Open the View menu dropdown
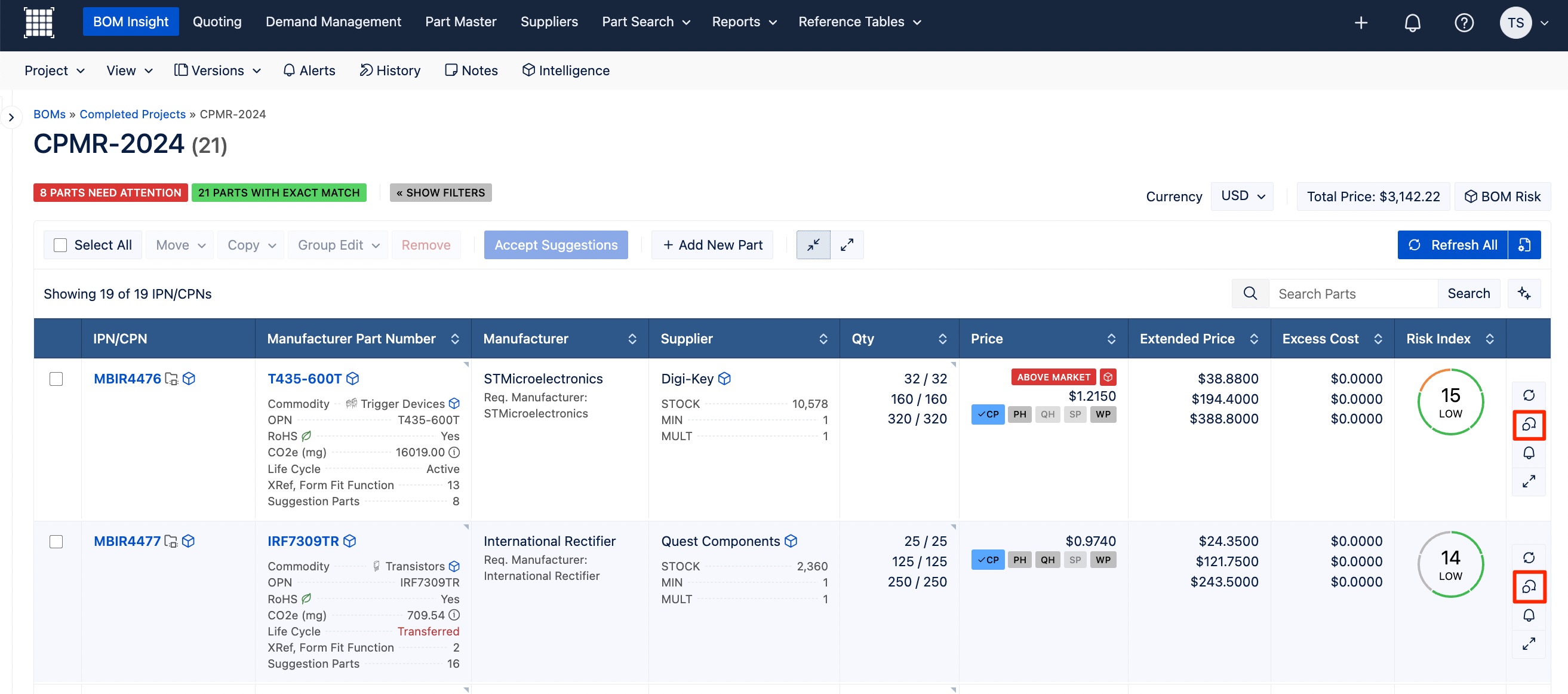Viewport: 1568px width, 694px height. [129, 70]
